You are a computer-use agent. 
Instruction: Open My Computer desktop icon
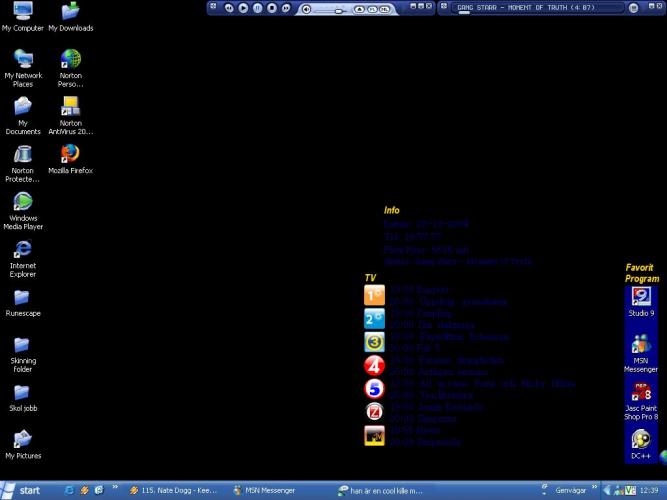23,17
